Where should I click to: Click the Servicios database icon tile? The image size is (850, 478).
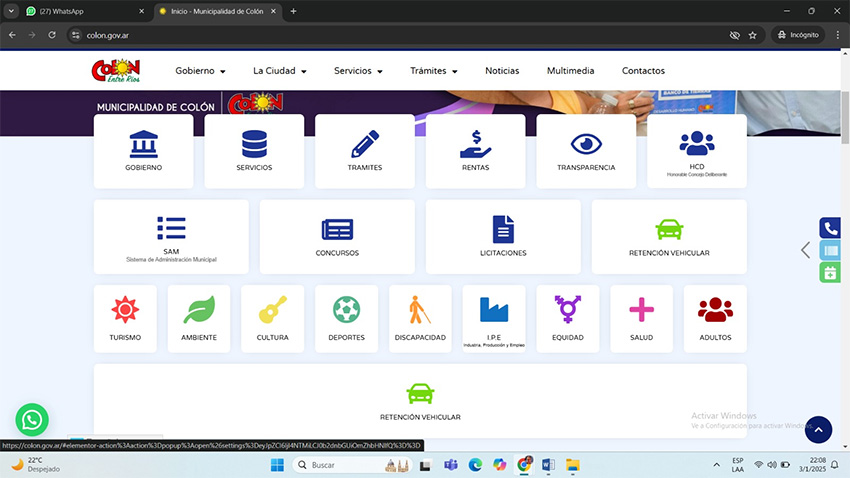point(254,150)
